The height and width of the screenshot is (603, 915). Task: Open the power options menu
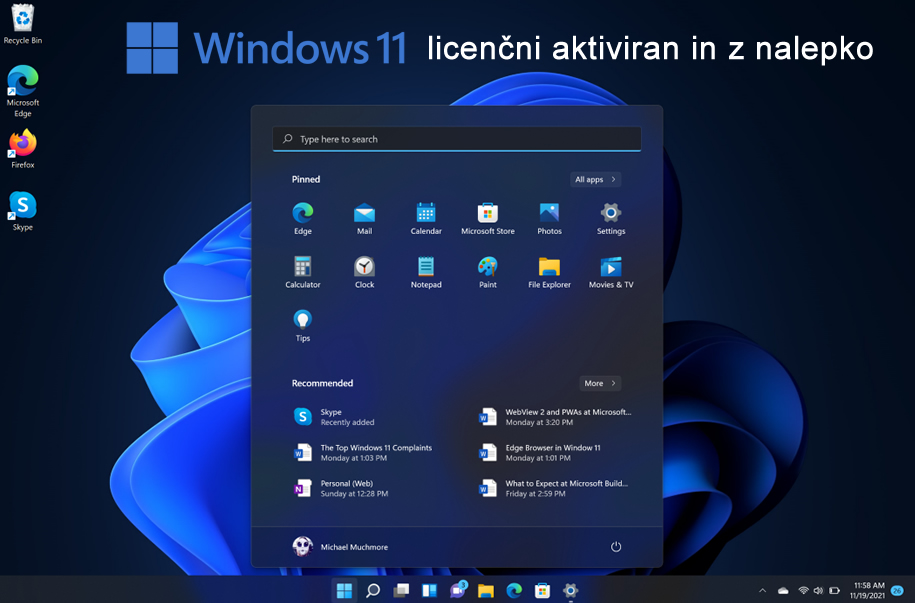tap(617, 547)
